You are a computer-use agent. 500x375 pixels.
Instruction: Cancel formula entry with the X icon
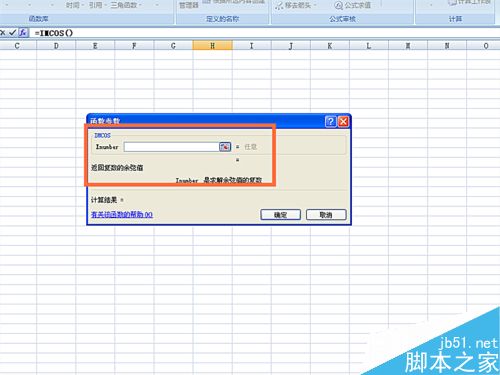point(3,33)
